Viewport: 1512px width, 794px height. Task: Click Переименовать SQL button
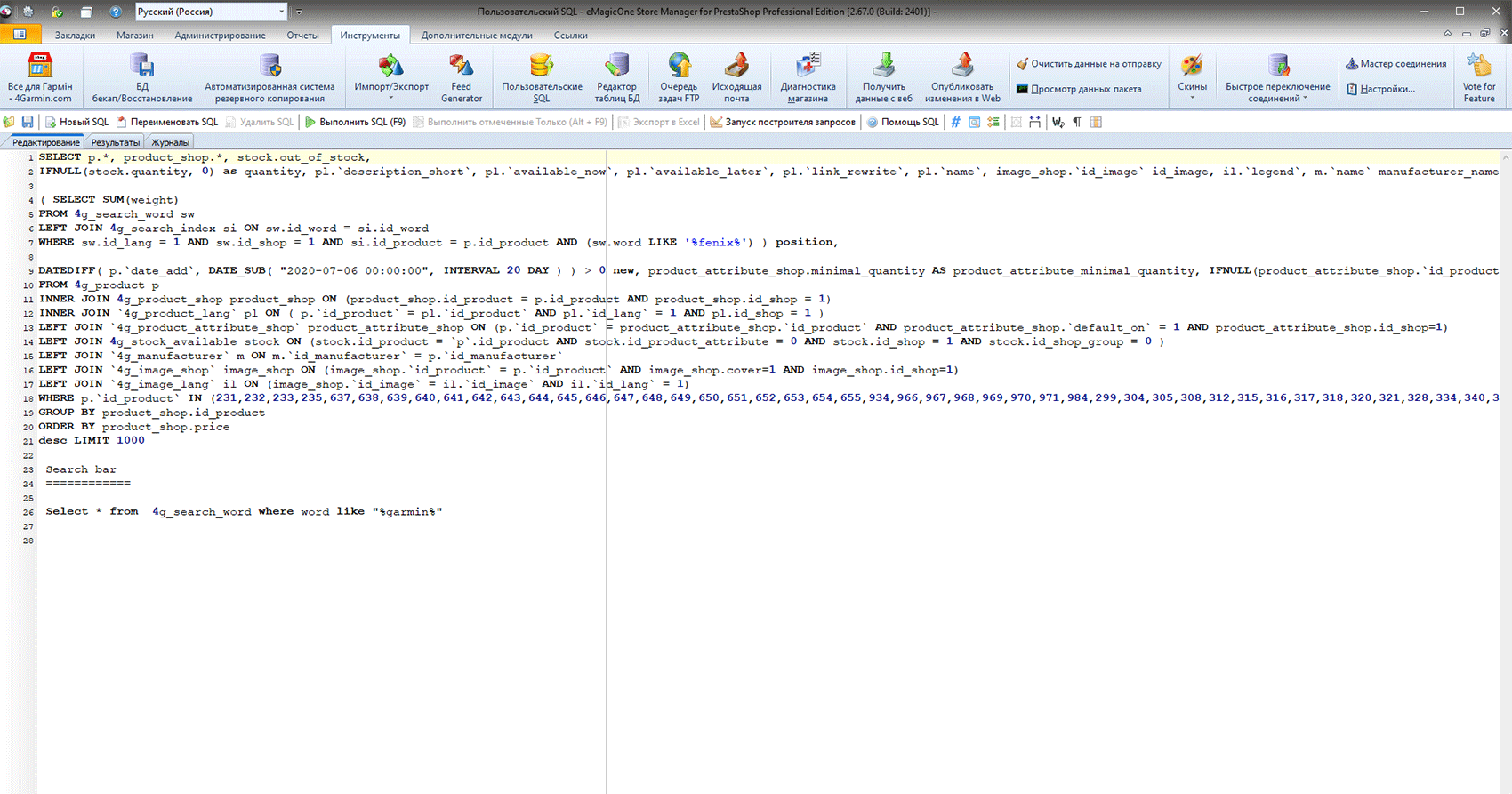[x=166, y=122]
